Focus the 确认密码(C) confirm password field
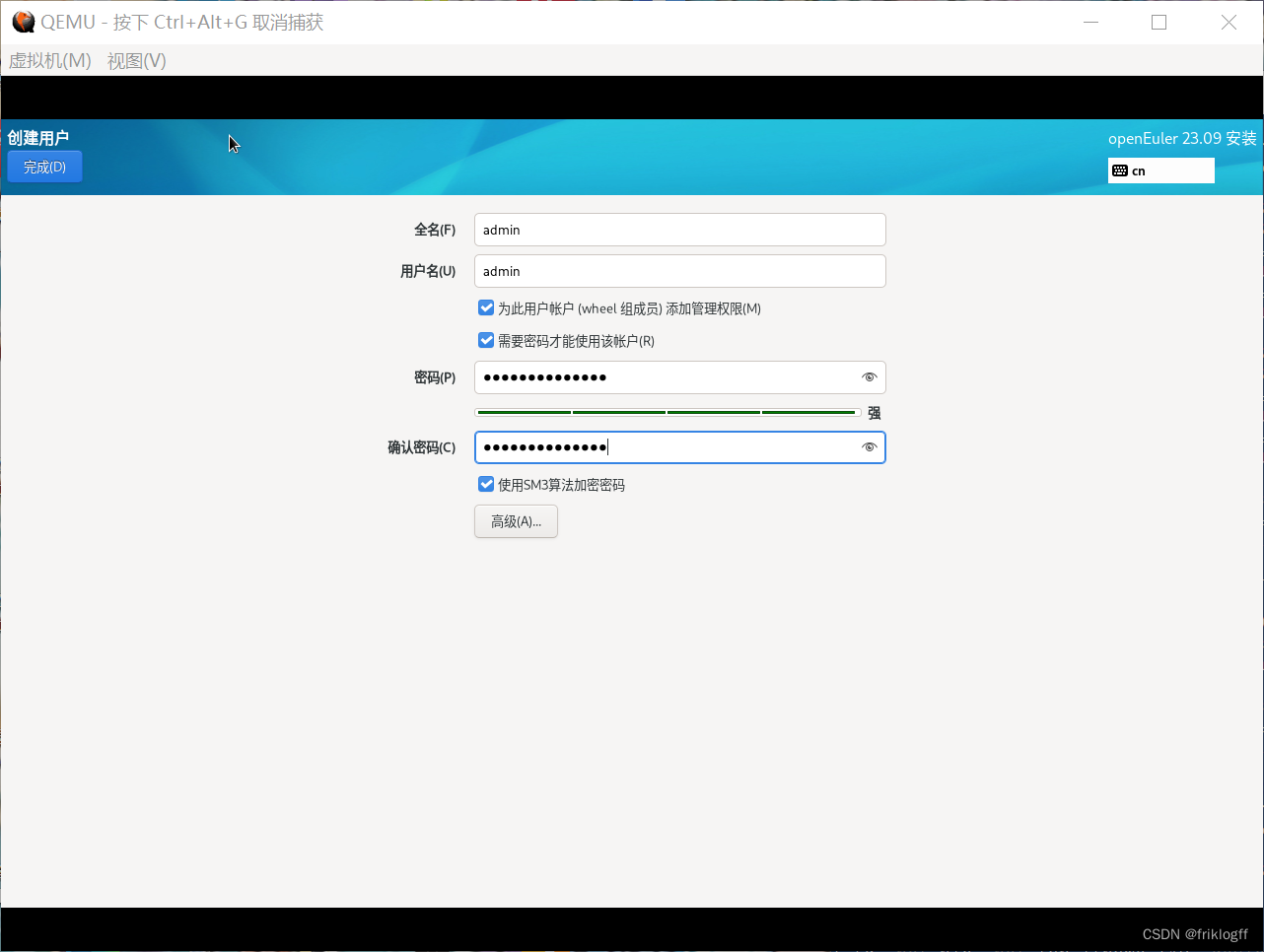 coord(680,447)
